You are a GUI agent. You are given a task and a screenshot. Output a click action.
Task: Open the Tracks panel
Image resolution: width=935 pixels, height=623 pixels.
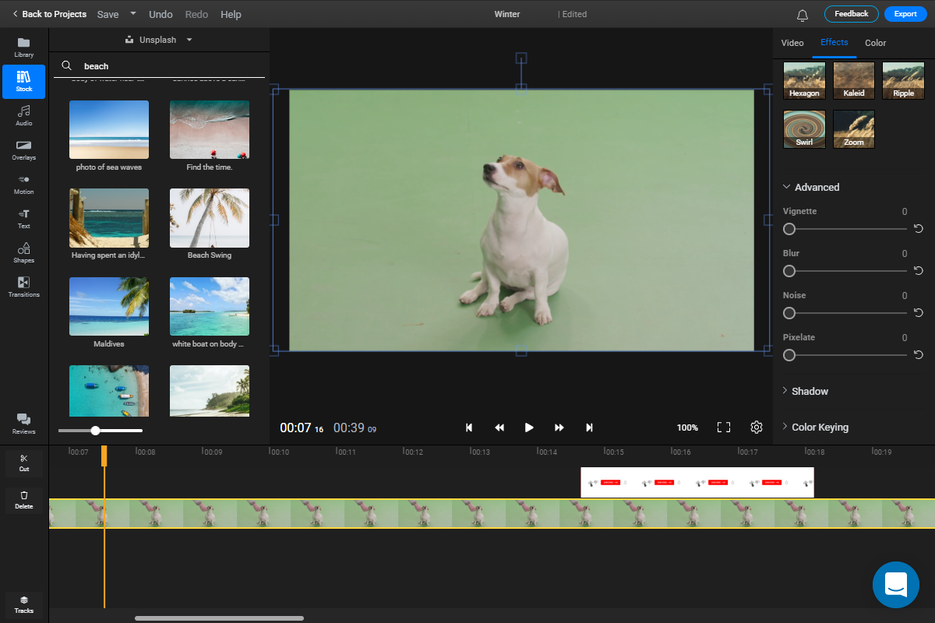coord(23,604)
